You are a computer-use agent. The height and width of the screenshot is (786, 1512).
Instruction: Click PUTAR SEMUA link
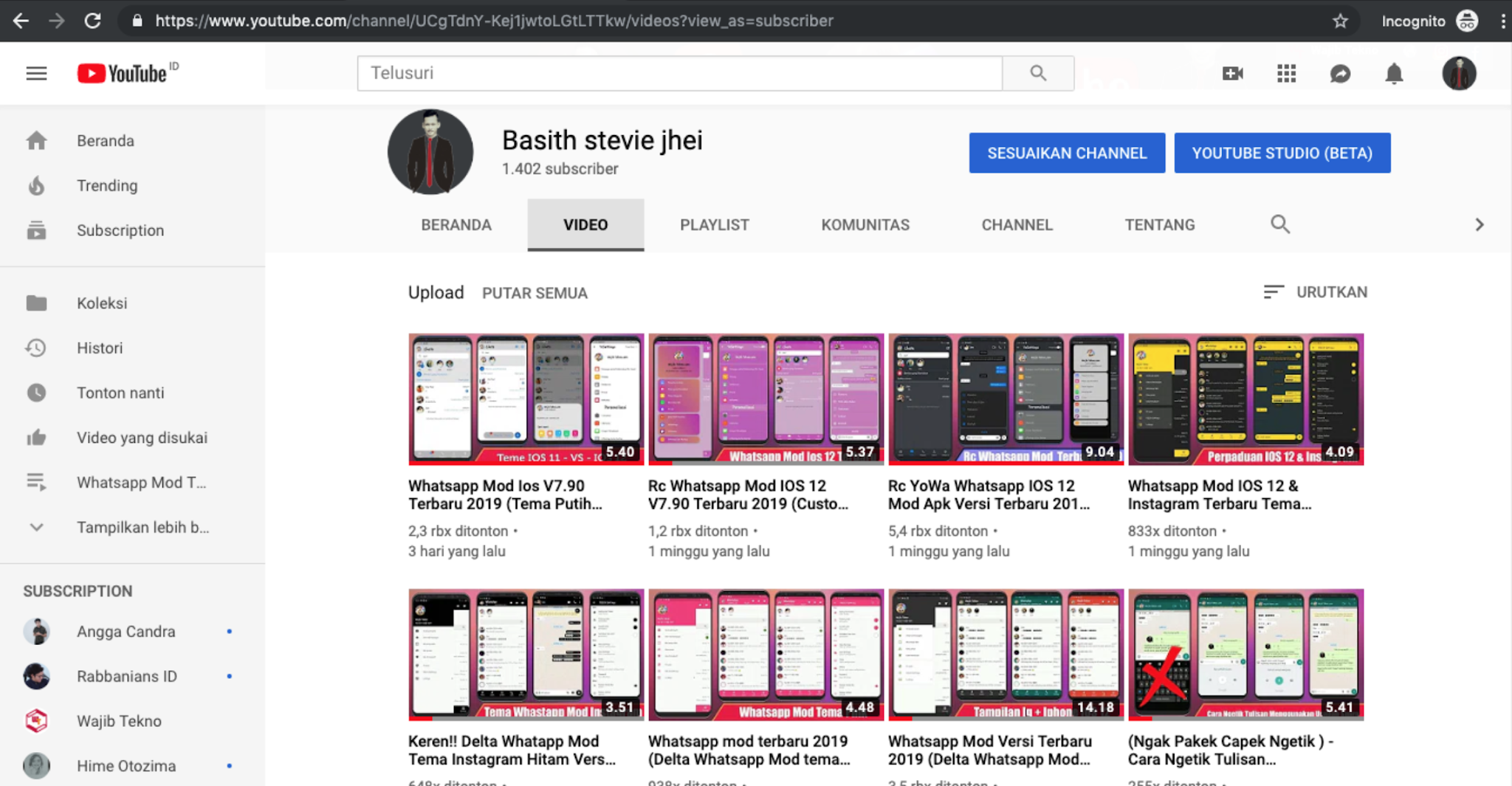click(x=535, y=293)
